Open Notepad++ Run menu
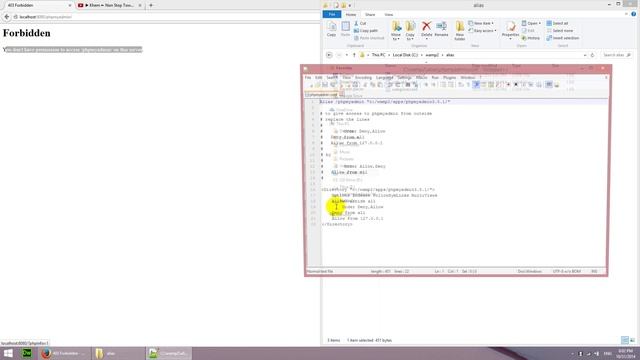640x360 pixels. (435, 78)
